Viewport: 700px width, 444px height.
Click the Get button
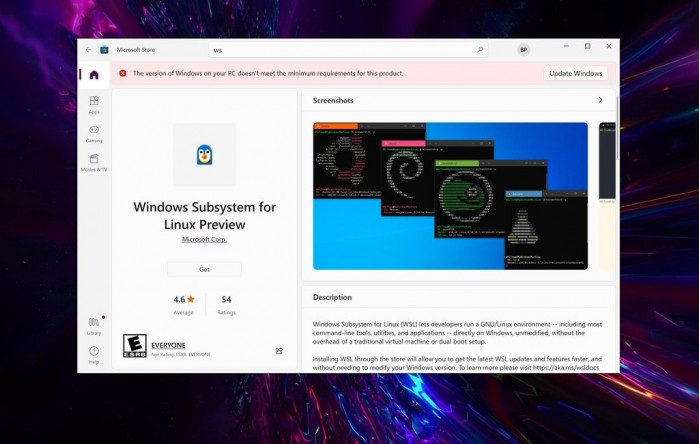204,269
